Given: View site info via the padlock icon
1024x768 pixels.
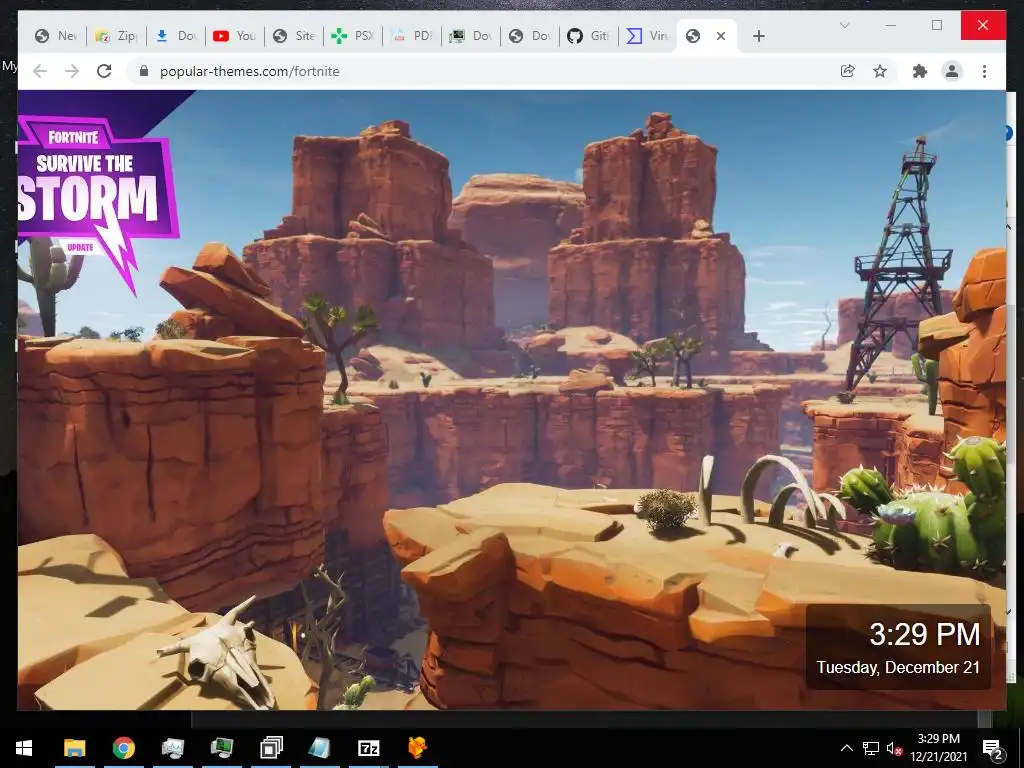Looking at the screenshot, I should 144,71.
